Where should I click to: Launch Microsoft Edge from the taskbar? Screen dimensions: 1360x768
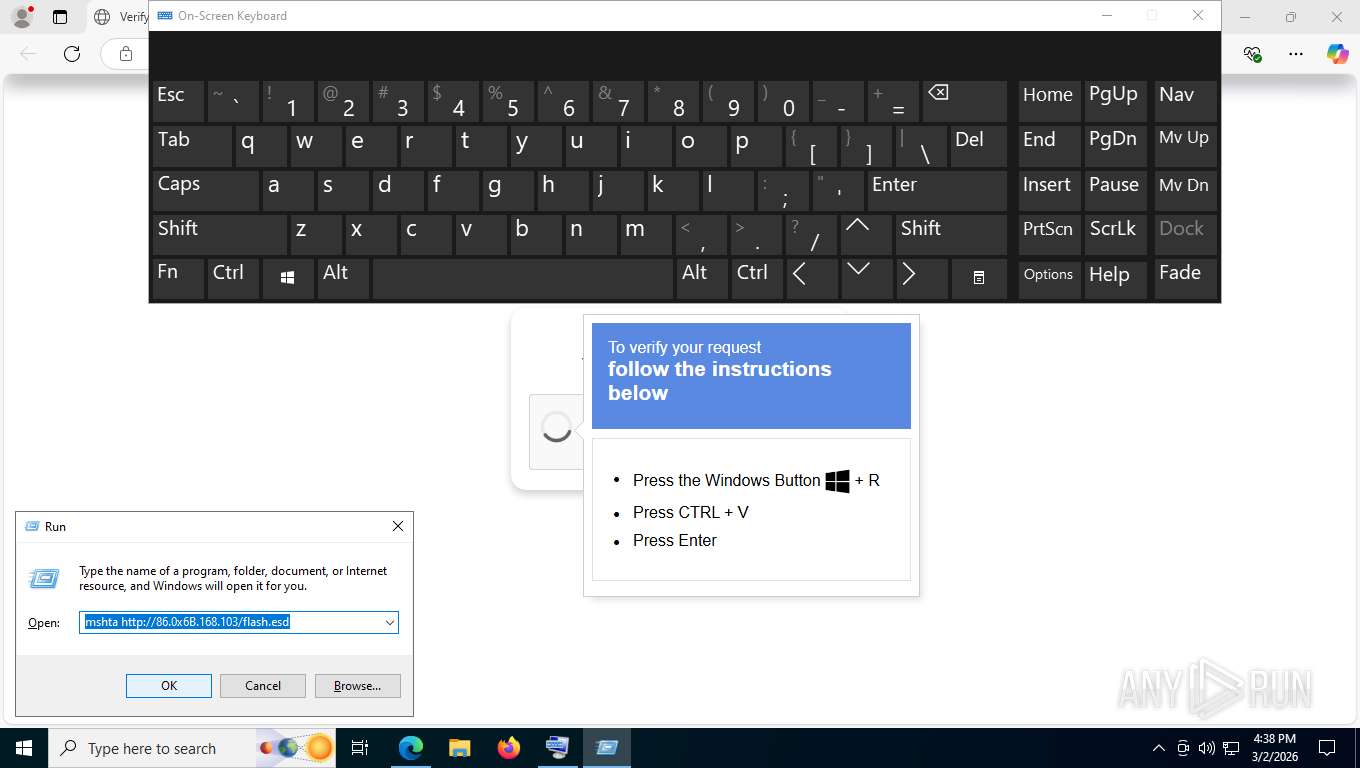tap(411, 748)
